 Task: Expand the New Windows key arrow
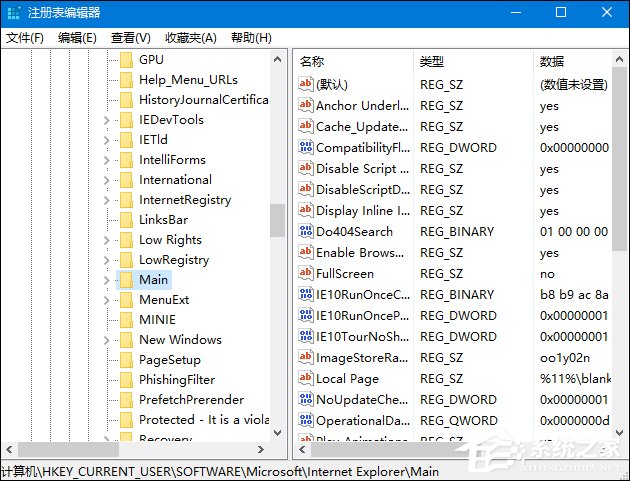(x=107, y=340)
